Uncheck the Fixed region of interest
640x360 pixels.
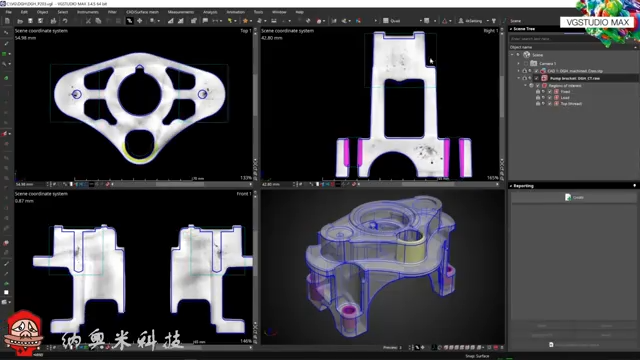coord(549,92)
